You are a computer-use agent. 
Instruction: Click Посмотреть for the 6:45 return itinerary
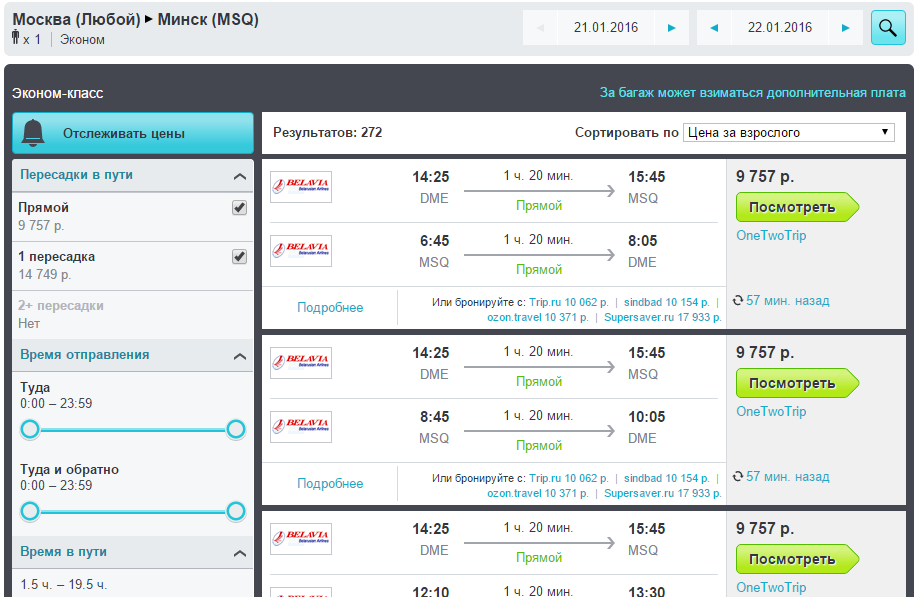(x=797, y=207)
